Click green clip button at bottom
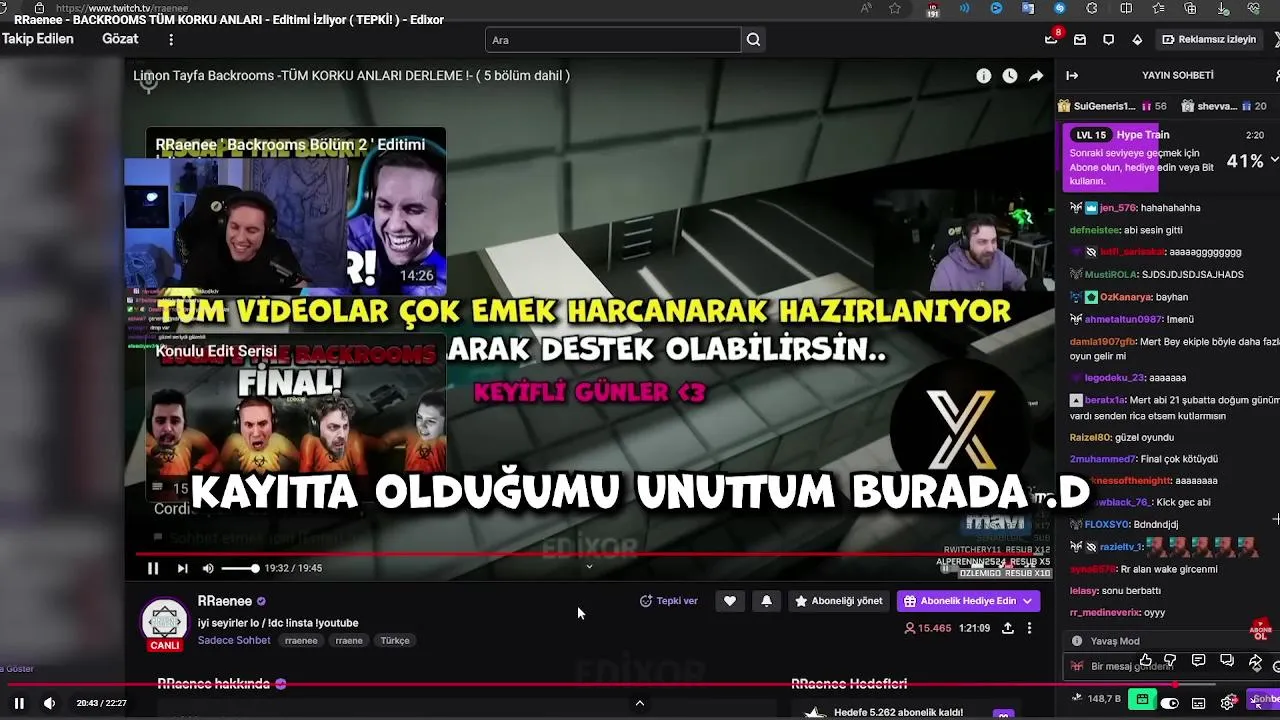Viewport: 1280px width, 720px height. pos(1140,699)
